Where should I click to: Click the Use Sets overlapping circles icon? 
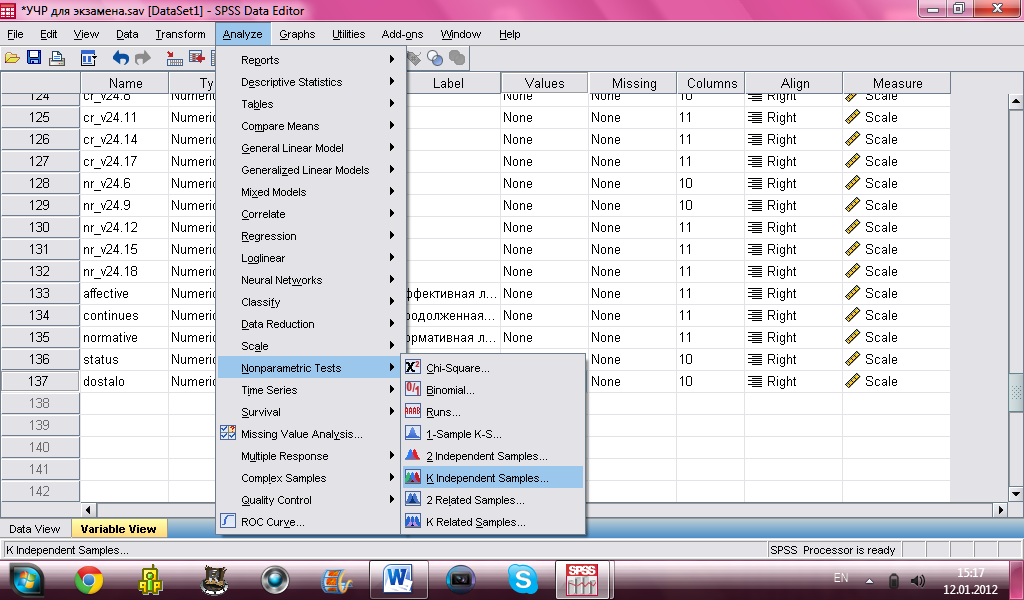click(x=435, y=59)
